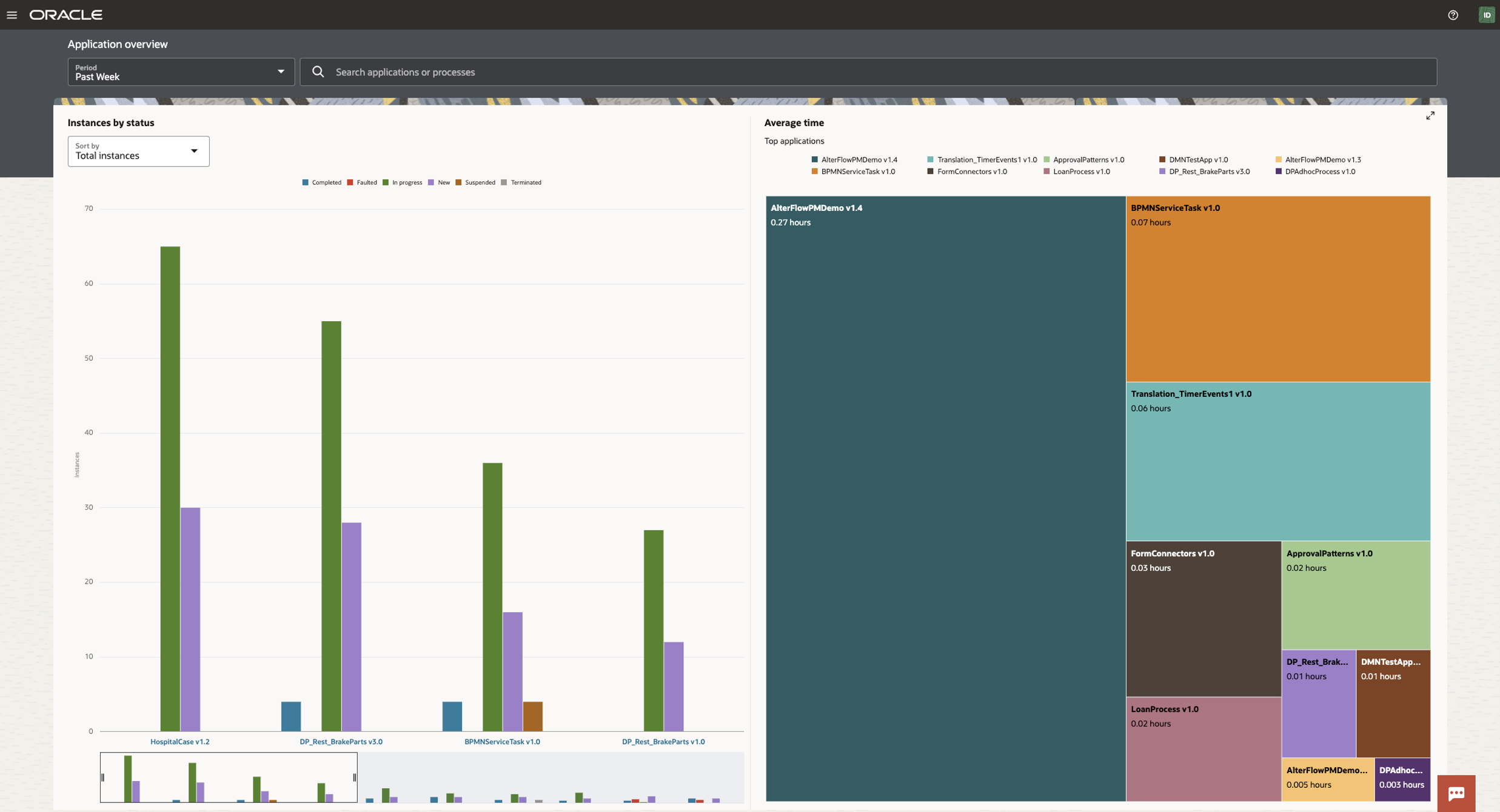Click the search magnifier icon
Screen dimensions: 1500x812
point(318,72)
